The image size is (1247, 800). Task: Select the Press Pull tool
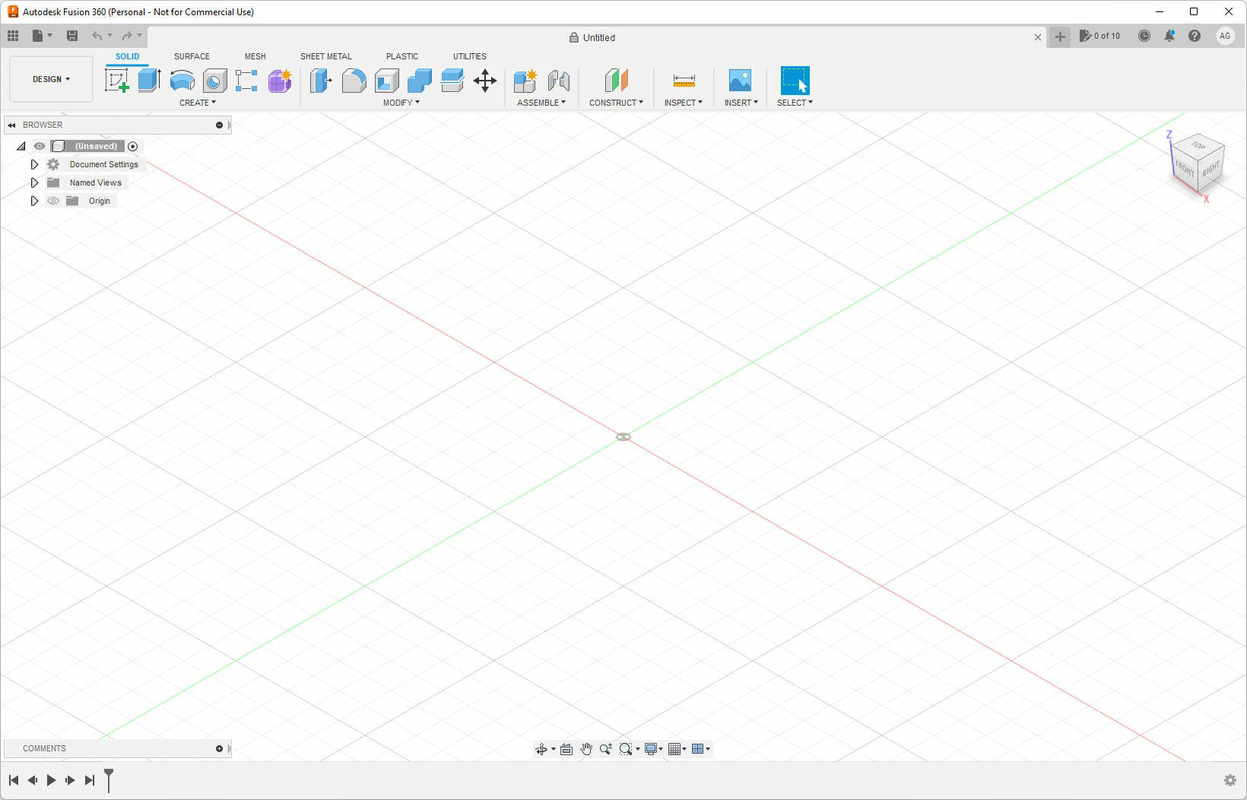click(x=321, y=81)
